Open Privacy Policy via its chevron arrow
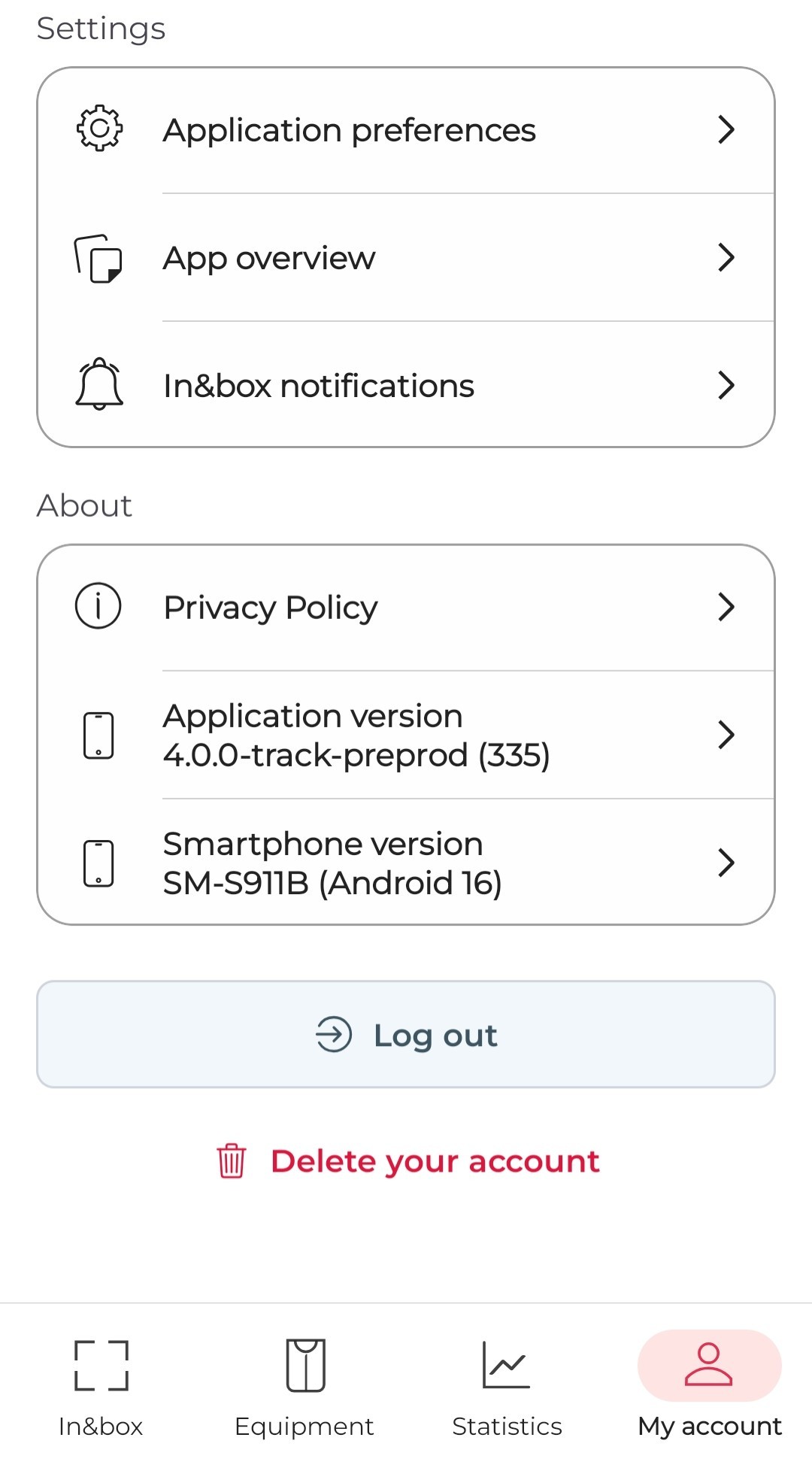812x1483 pixels. (726, 606)
